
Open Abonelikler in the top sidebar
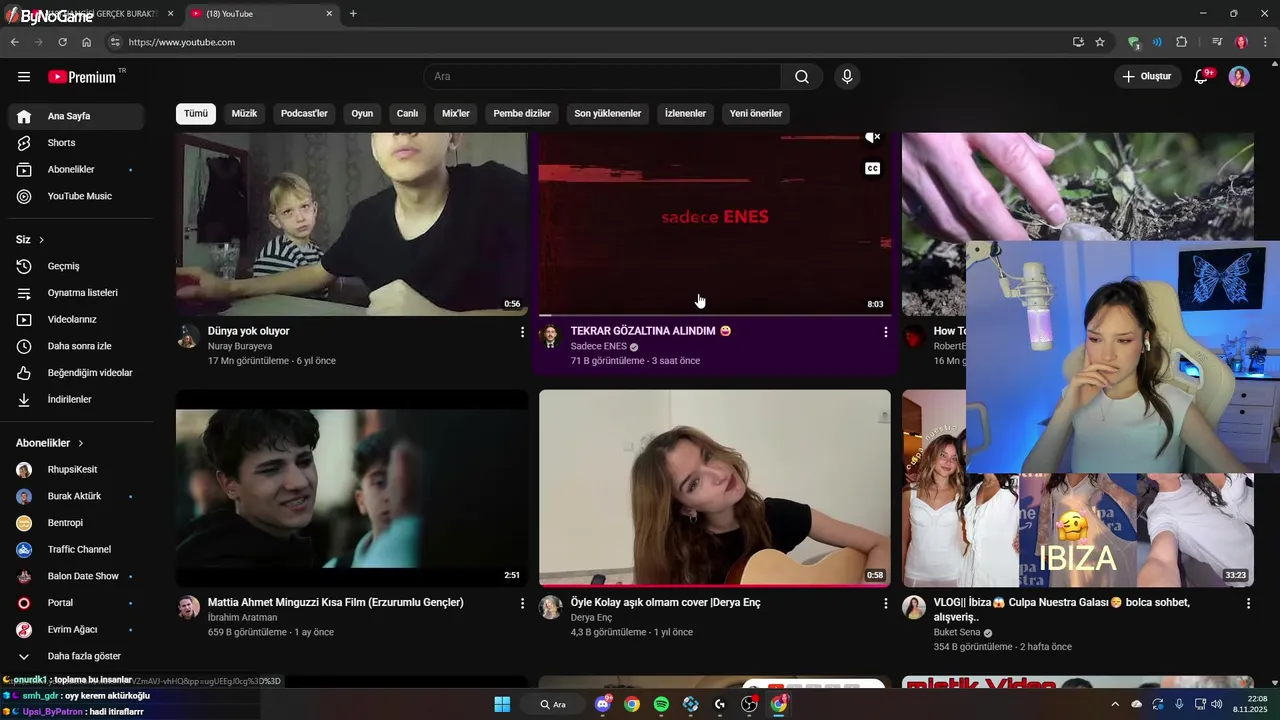pyautogui.click(x=76, y=170)
